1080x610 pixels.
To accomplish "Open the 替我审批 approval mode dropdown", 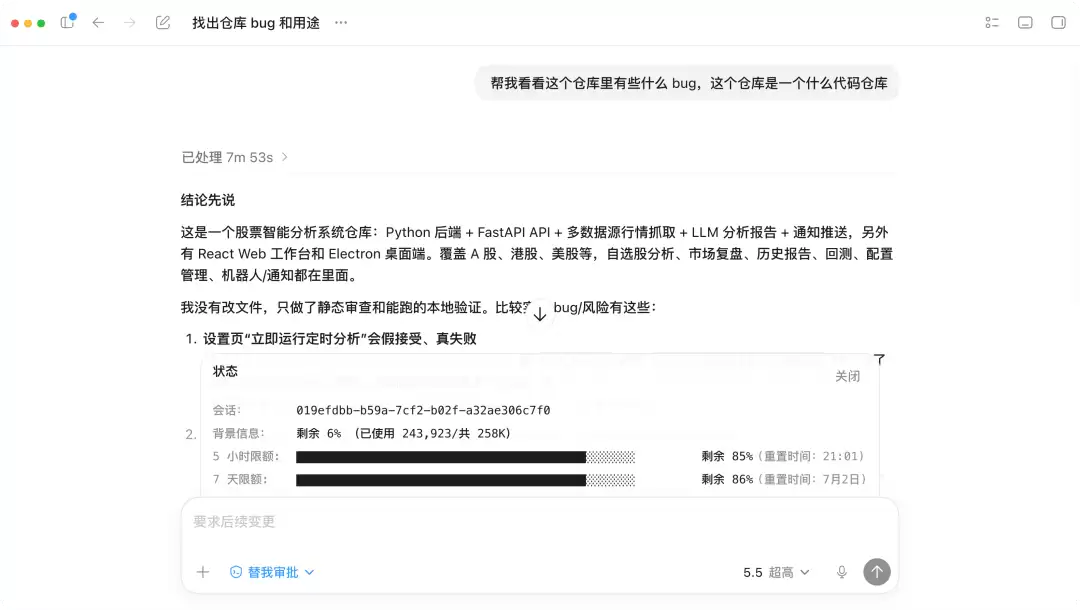I will click(272, 572).
